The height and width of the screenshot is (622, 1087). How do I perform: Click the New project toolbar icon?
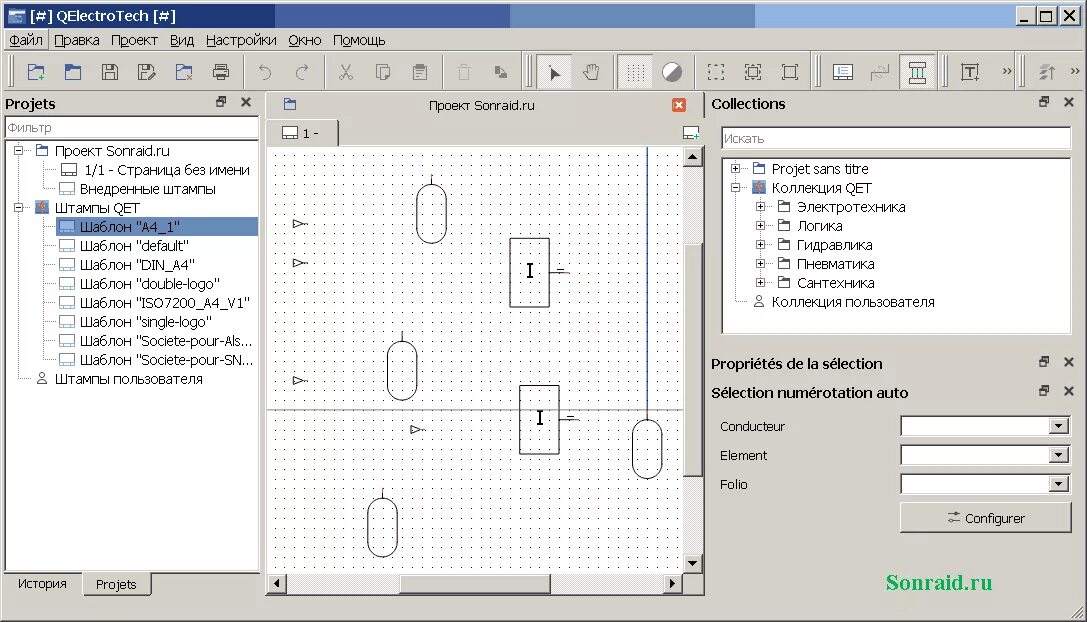pyautogui.click(x=36, y=72)
